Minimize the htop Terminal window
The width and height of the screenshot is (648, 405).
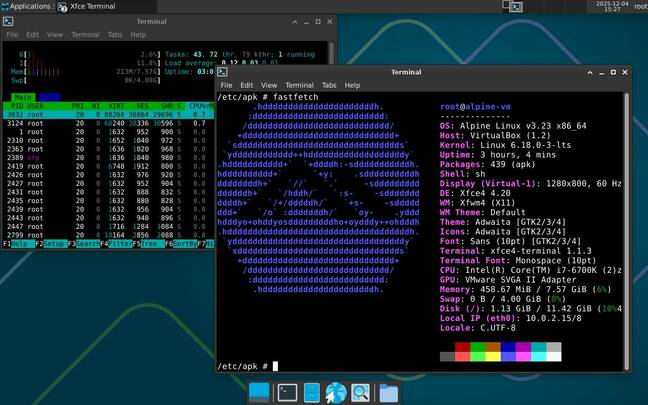coord(306,21)
